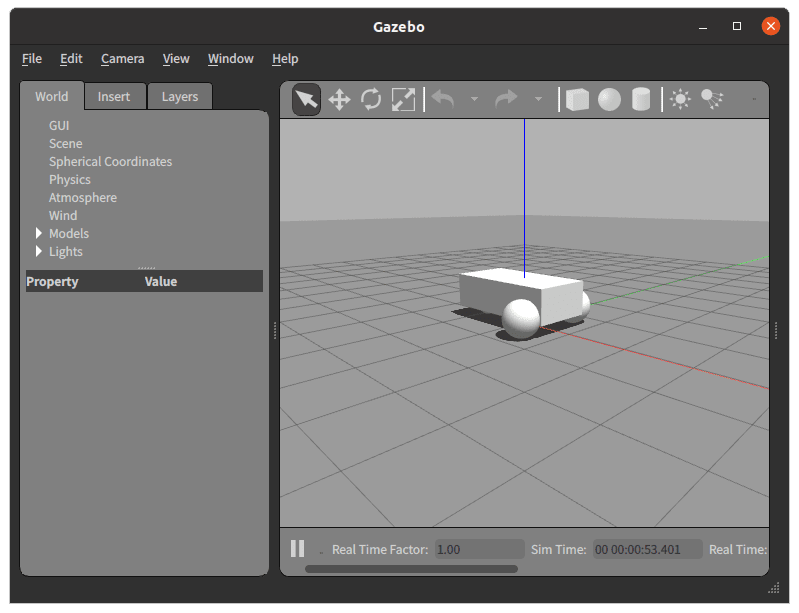Select the rotate mode tool
Screen dimensions: 799x613
point(371,99)
